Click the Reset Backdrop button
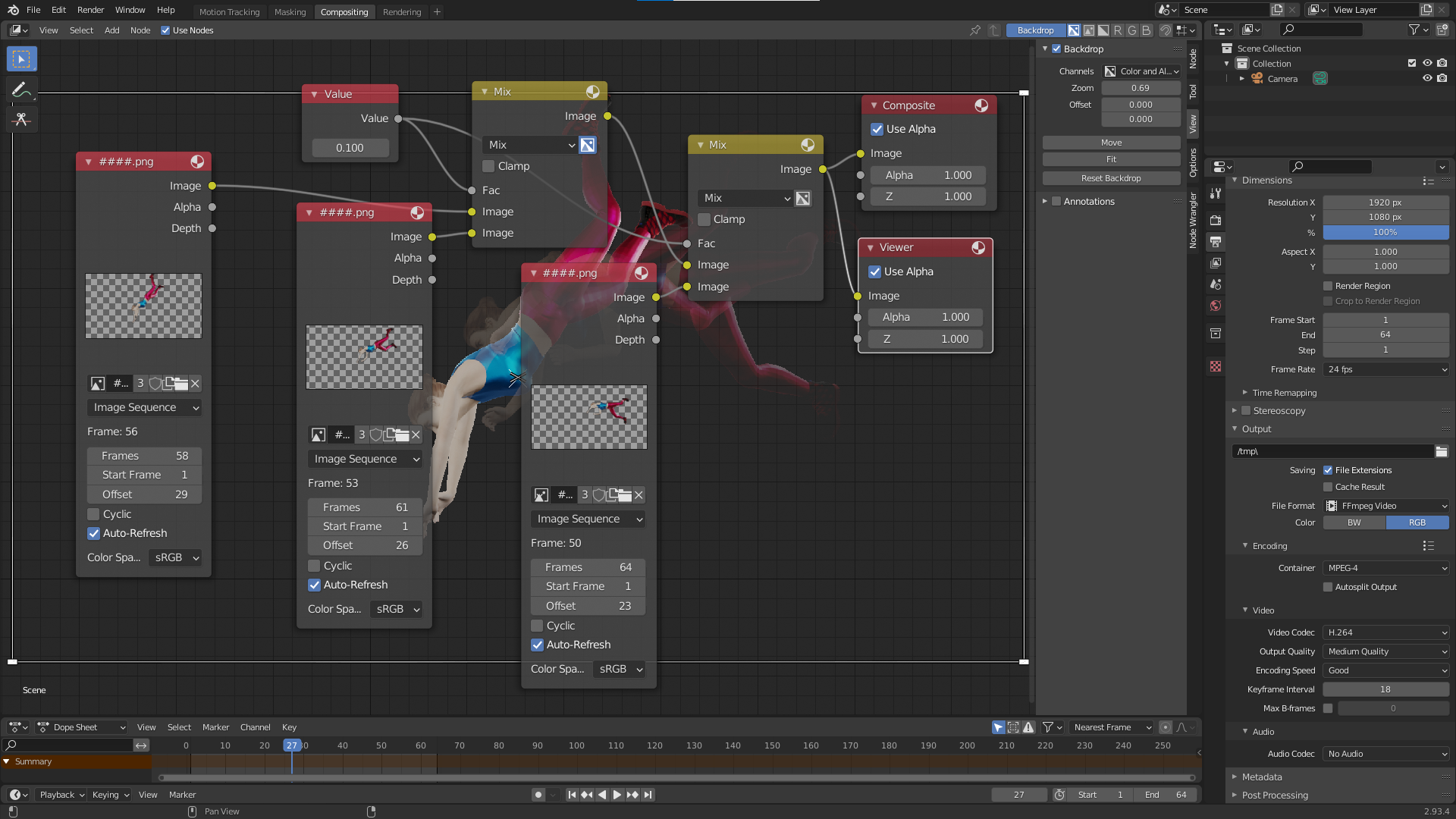This screenshot has width=1456, height=819. (1111, 178)
